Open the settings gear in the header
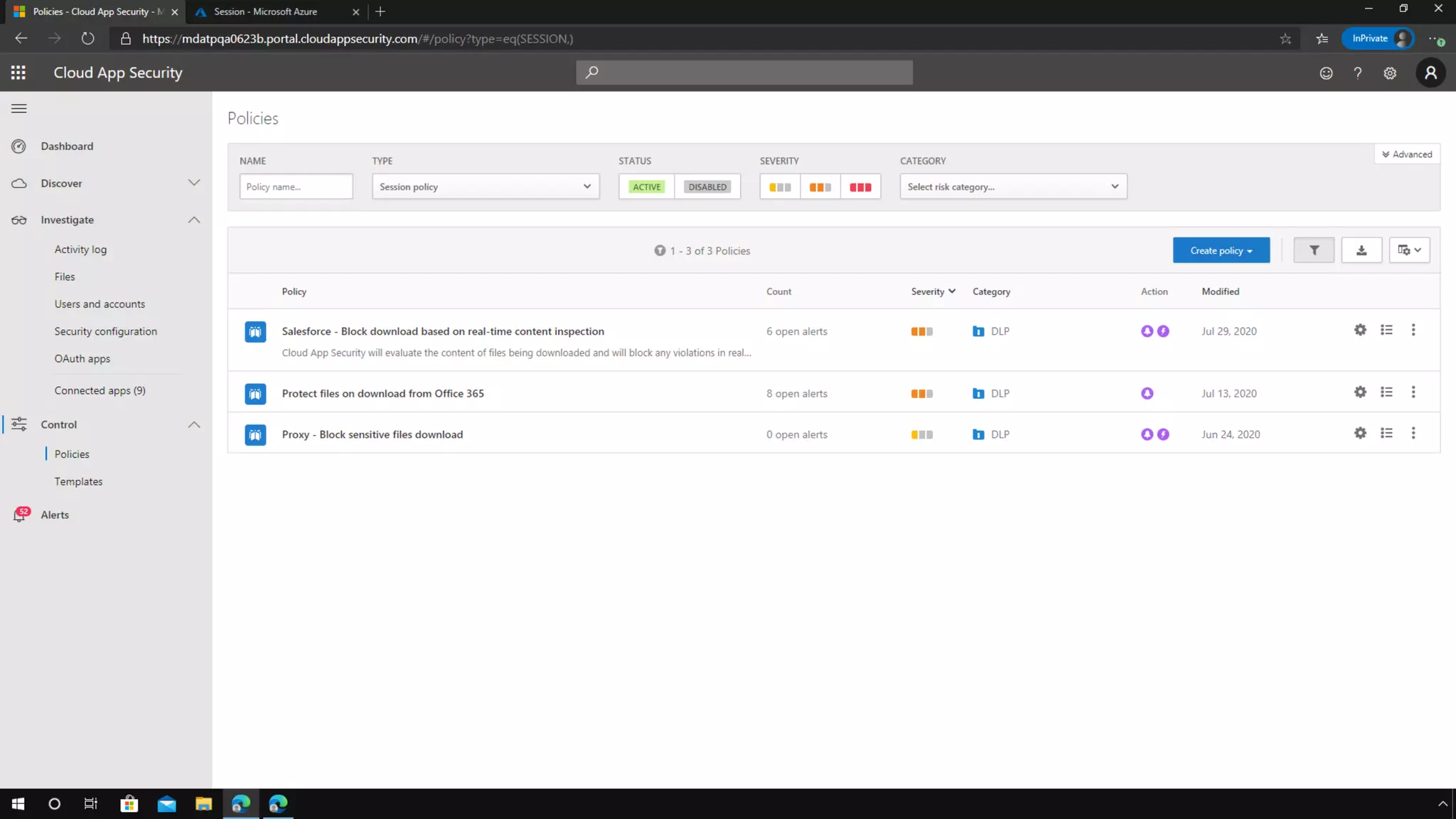Screen dimensions: 1456x819 [1390, 73]
